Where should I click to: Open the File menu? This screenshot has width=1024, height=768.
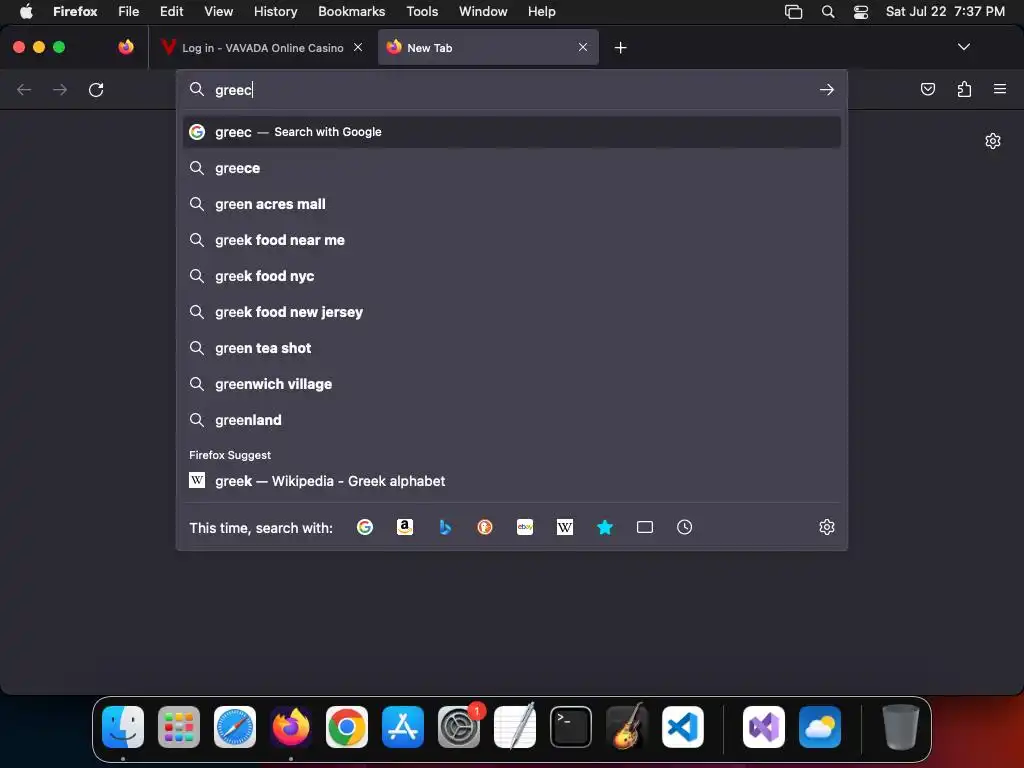tap(129, 11)
